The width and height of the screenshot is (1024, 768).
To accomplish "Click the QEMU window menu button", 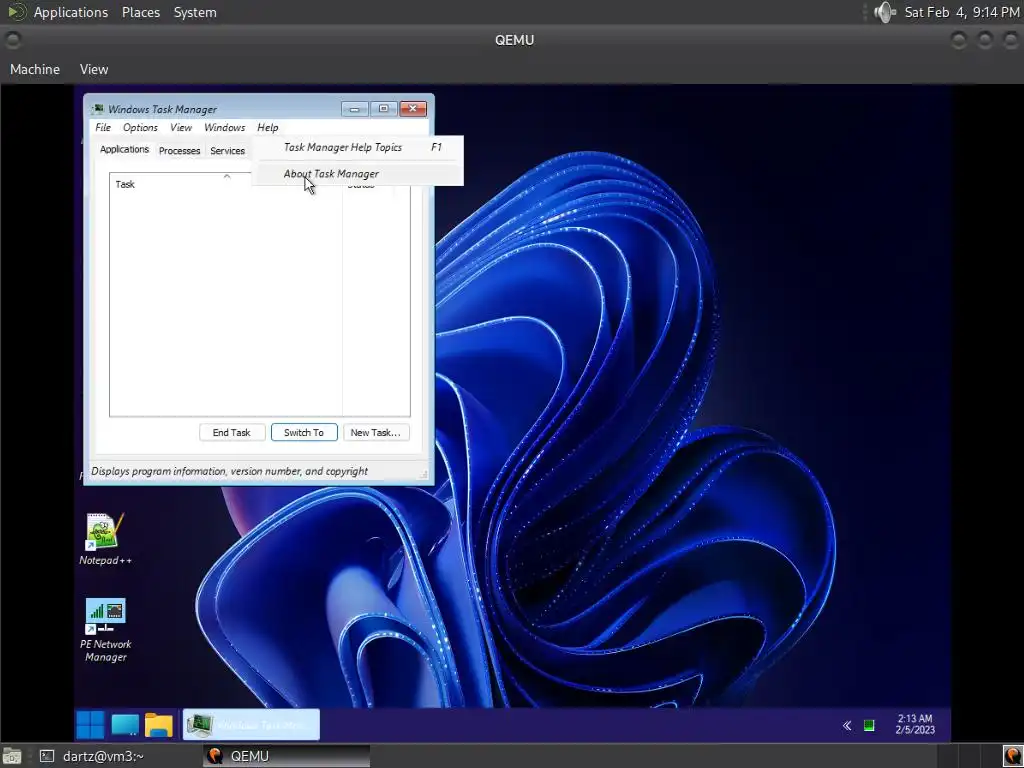I will [x=12, y=40].
